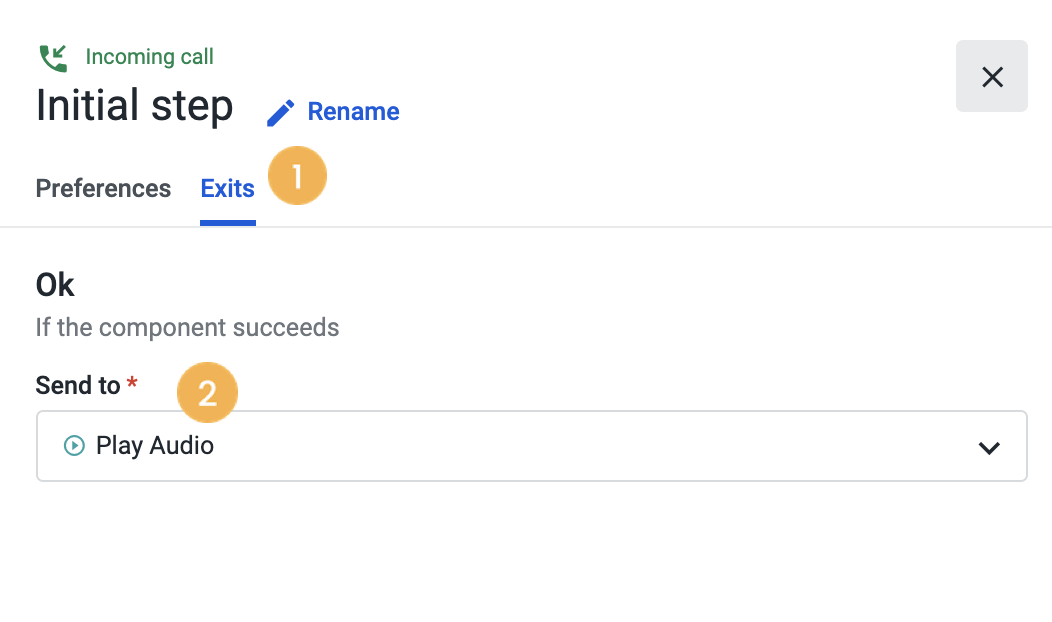Click the Ok exit heading
This screenshot has width=1052, height=622.
coord(55,285)
